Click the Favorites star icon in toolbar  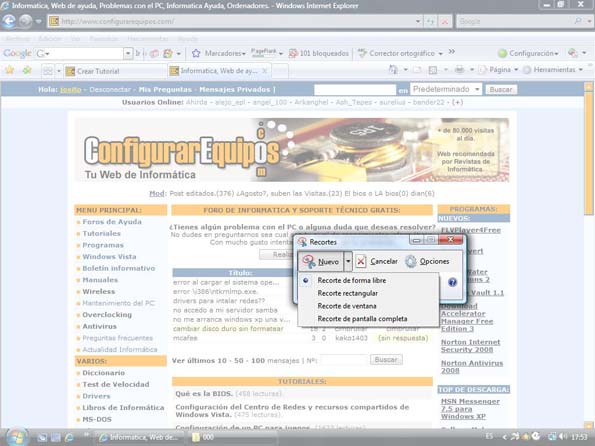(9, 70)
